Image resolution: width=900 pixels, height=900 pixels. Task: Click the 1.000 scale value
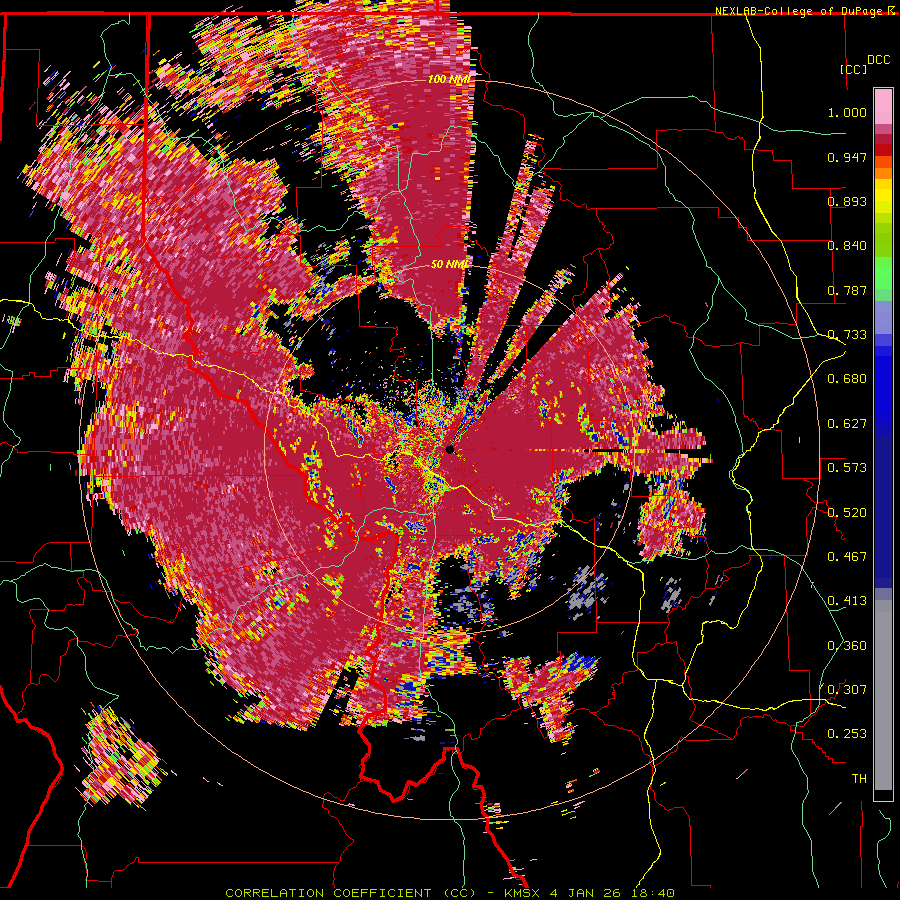point(847,112)
